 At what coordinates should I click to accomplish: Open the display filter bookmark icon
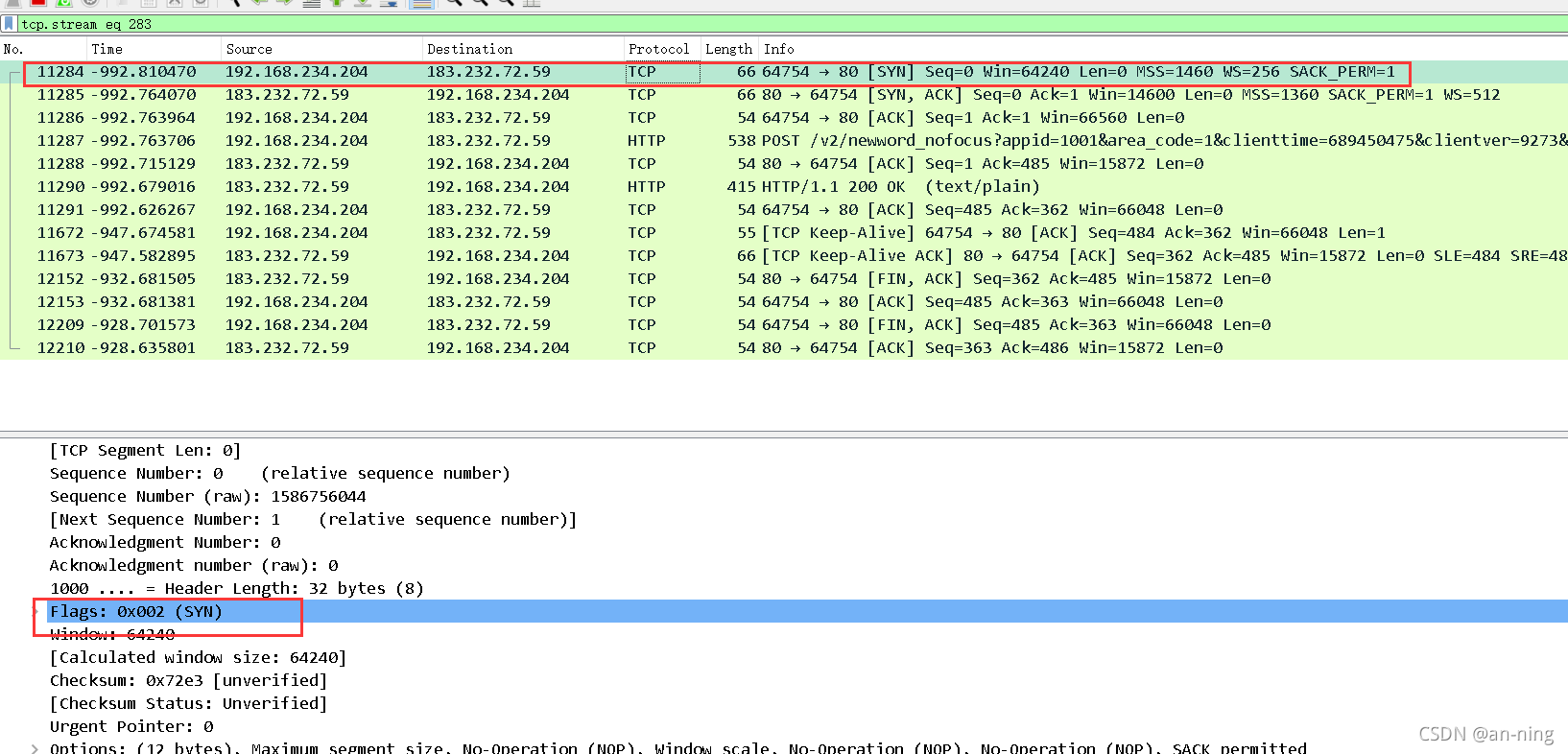click(10, 24)
